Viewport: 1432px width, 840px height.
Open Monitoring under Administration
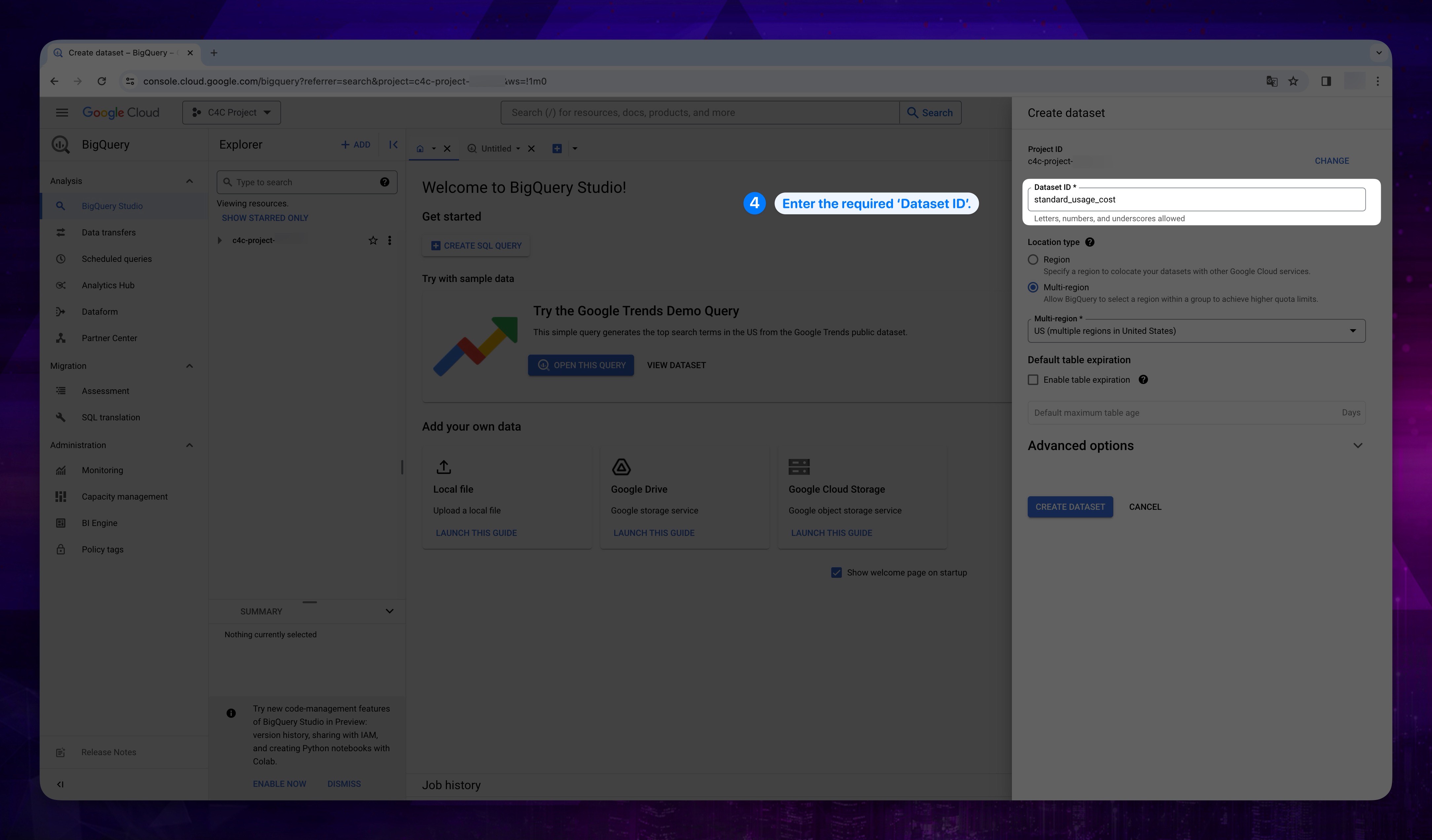[102, 470]
